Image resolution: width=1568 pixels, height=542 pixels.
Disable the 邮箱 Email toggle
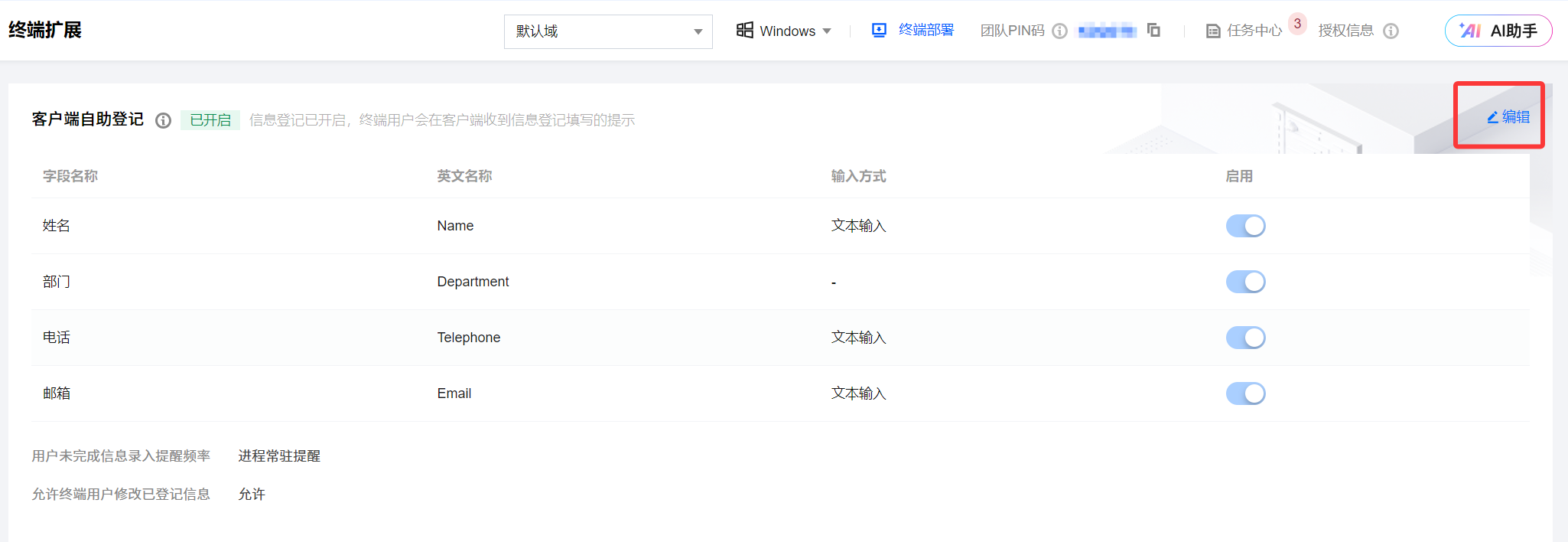pos(1245,393)
